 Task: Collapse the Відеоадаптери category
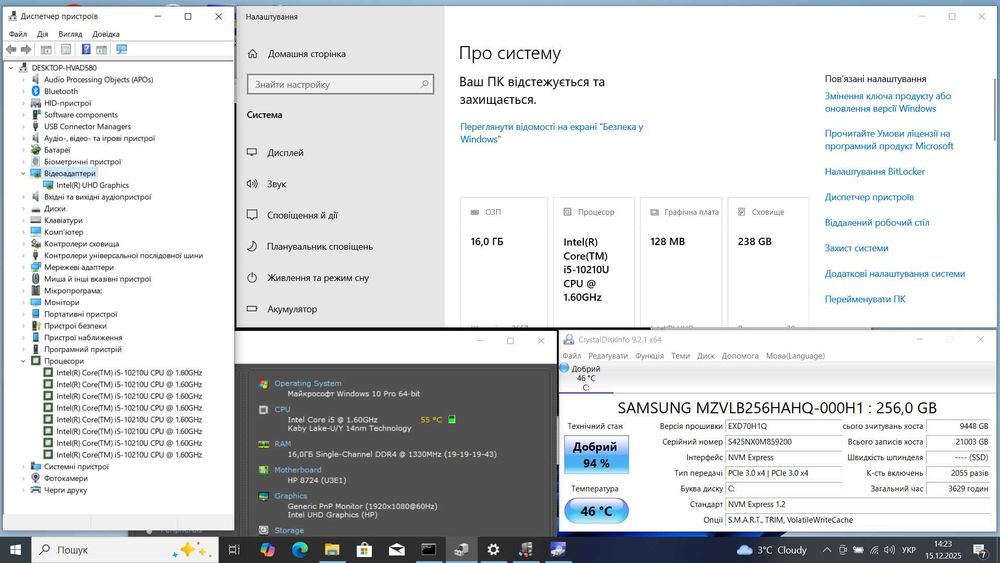(x=24, y=173)
